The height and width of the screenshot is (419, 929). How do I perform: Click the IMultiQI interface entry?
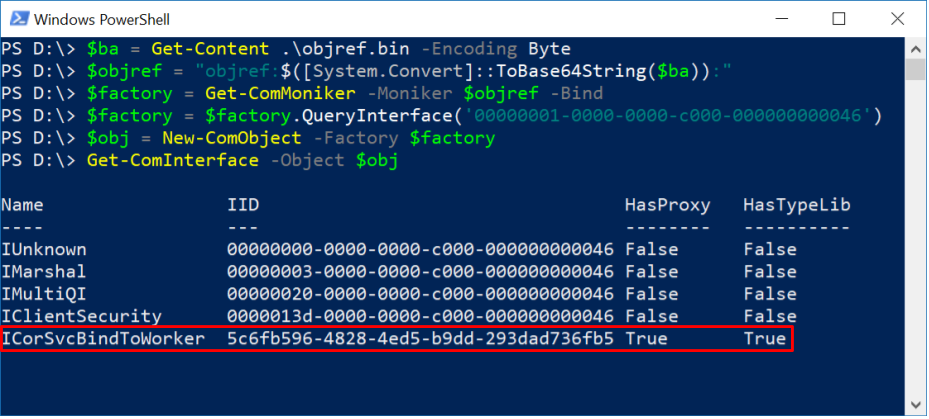(x=44, y=294)
